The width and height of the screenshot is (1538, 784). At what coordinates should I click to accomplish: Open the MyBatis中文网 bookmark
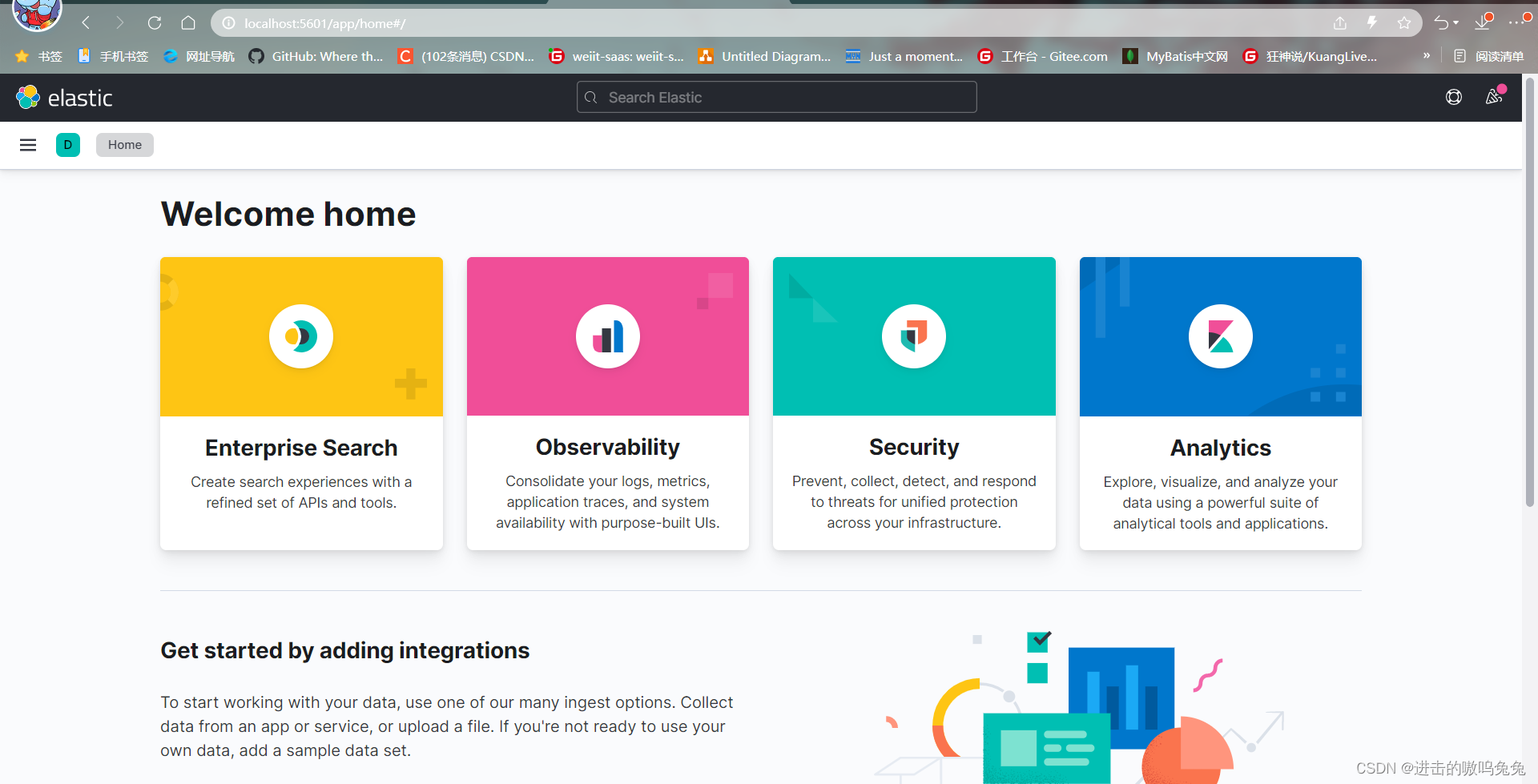(1175, 56)
